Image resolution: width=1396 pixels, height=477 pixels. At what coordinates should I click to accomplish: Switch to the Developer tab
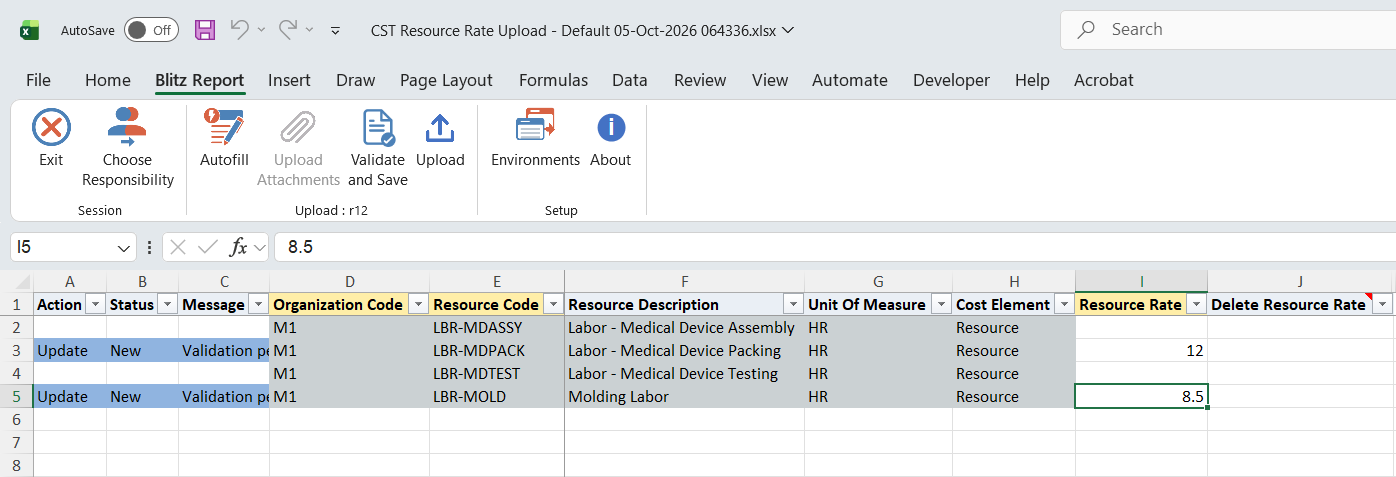[951, 80]
